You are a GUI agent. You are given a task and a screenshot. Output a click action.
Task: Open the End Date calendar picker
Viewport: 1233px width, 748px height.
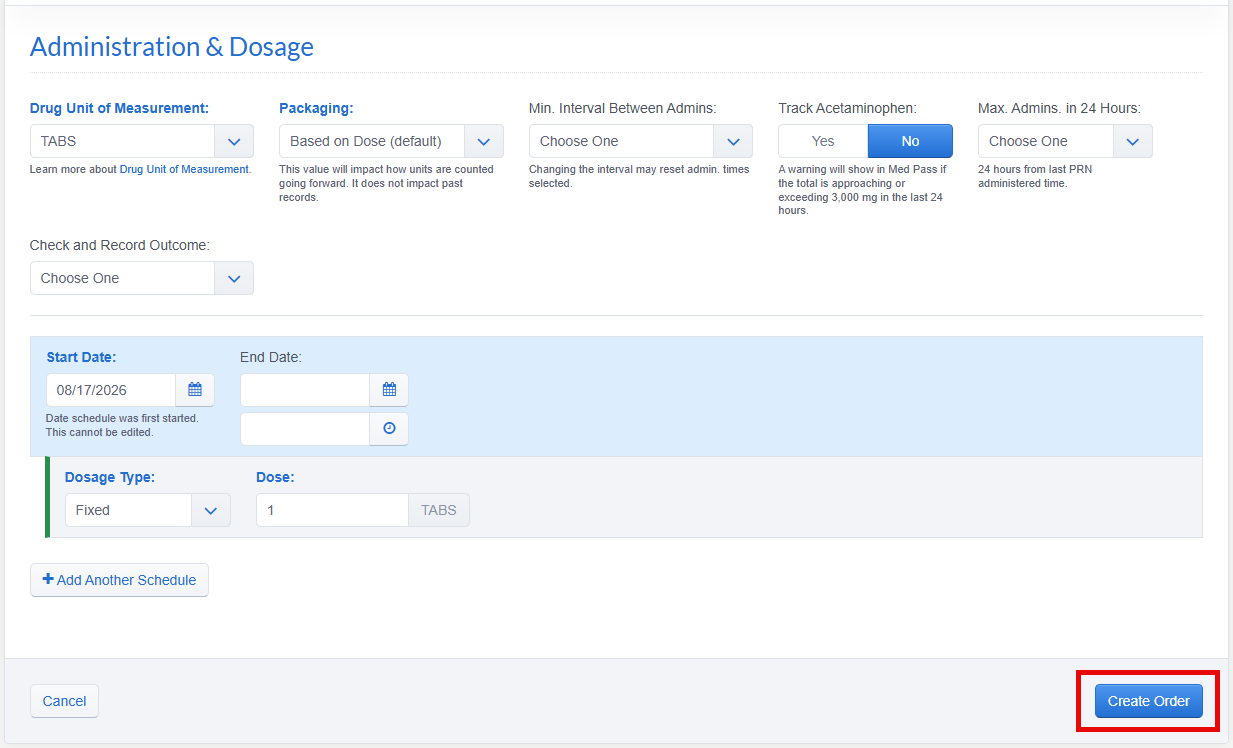(x=389, y=390)
